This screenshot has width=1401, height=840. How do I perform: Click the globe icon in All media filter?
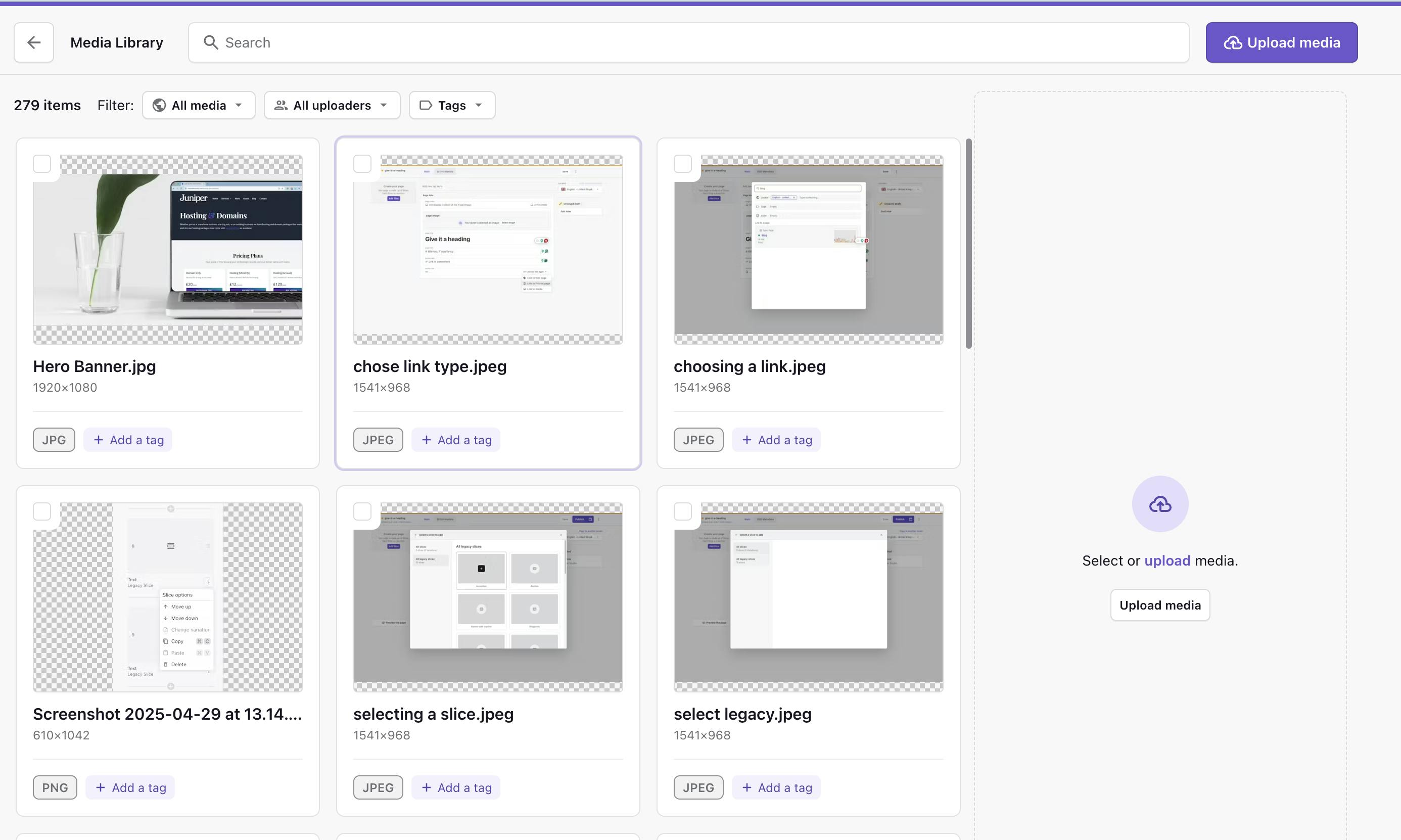pos(159,105)
